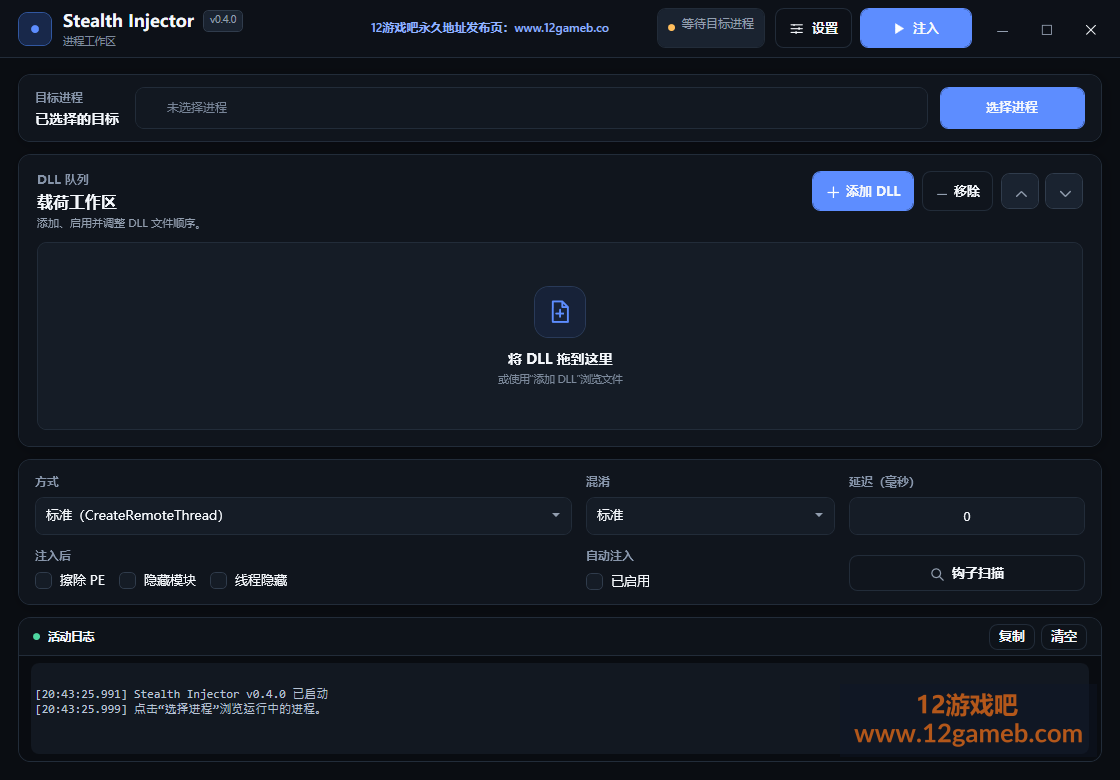Click 选择进程 to choose a process
1120x780 pixels.
tap(1012, 108)
